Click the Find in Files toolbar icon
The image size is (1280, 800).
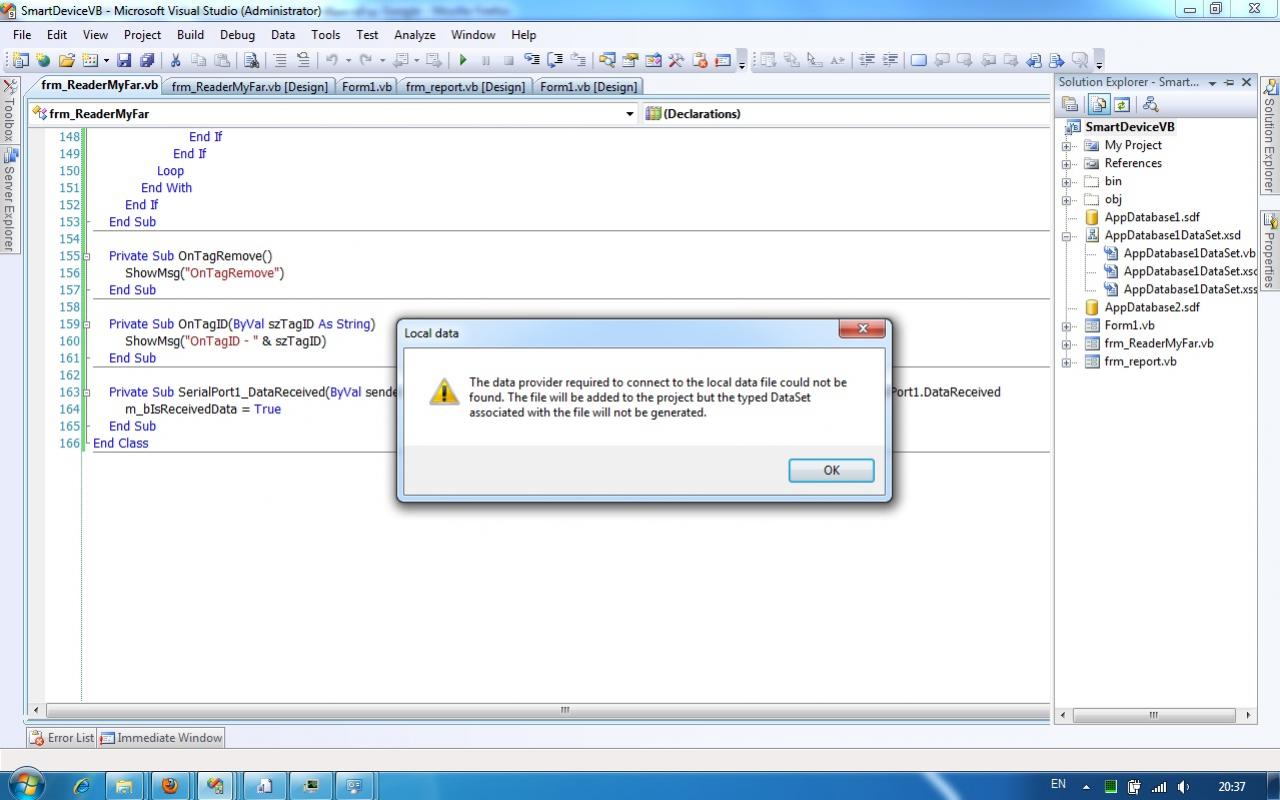pyautogui.click(x=251, y=60)
